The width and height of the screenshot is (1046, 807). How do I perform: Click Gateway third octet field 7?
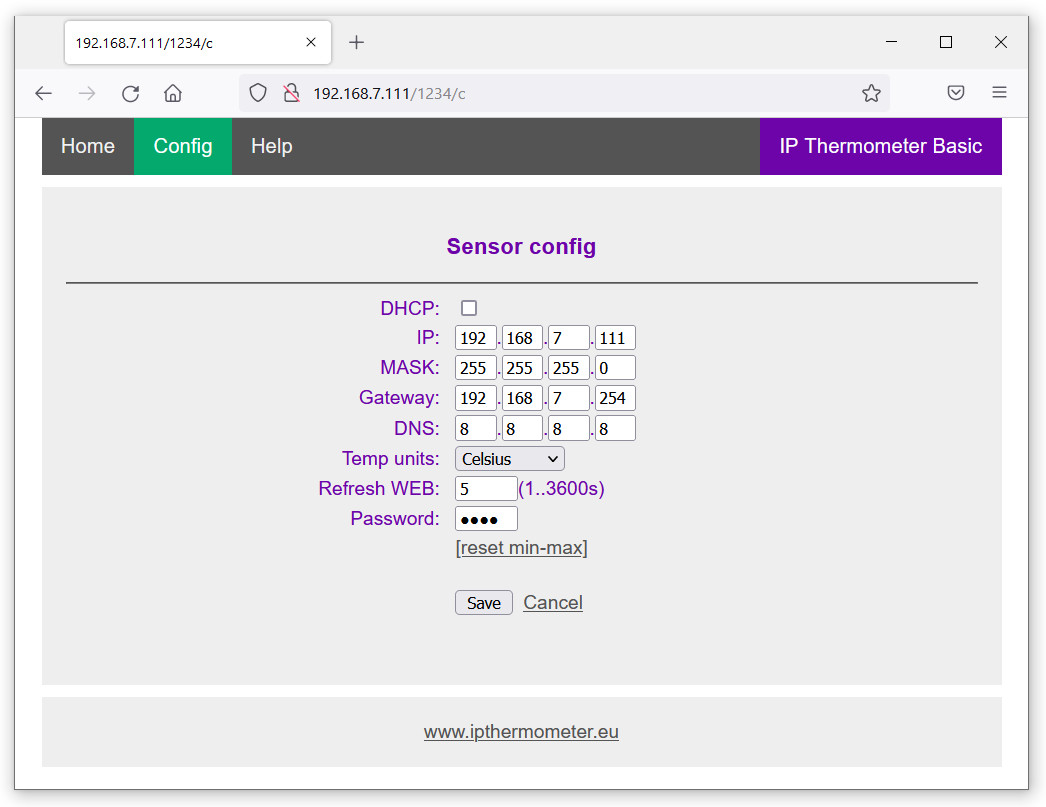pos(568,398)
